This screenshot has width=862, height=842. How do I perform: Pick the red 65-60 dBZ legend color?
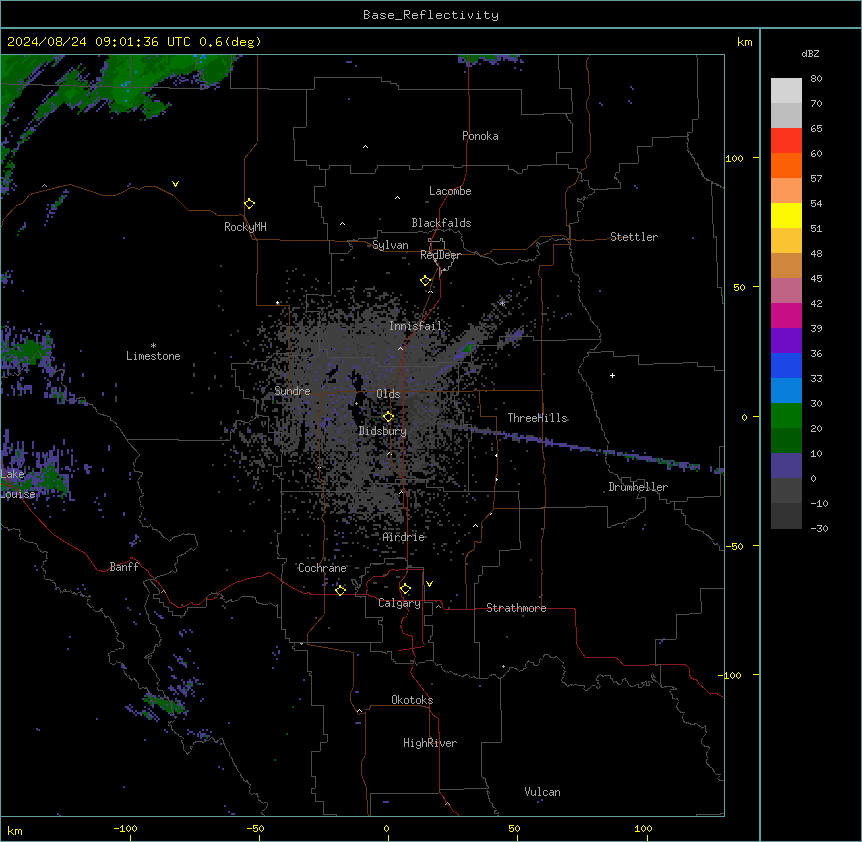point(786,141)
